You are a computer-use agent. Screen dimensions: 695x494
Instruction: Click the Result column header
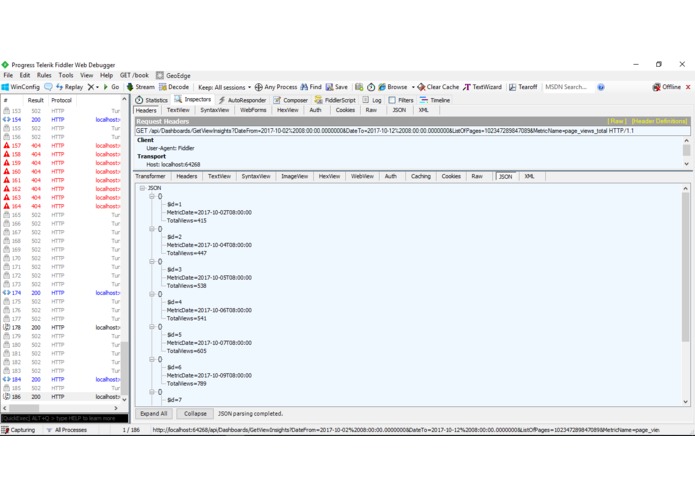tap(35, 100)
